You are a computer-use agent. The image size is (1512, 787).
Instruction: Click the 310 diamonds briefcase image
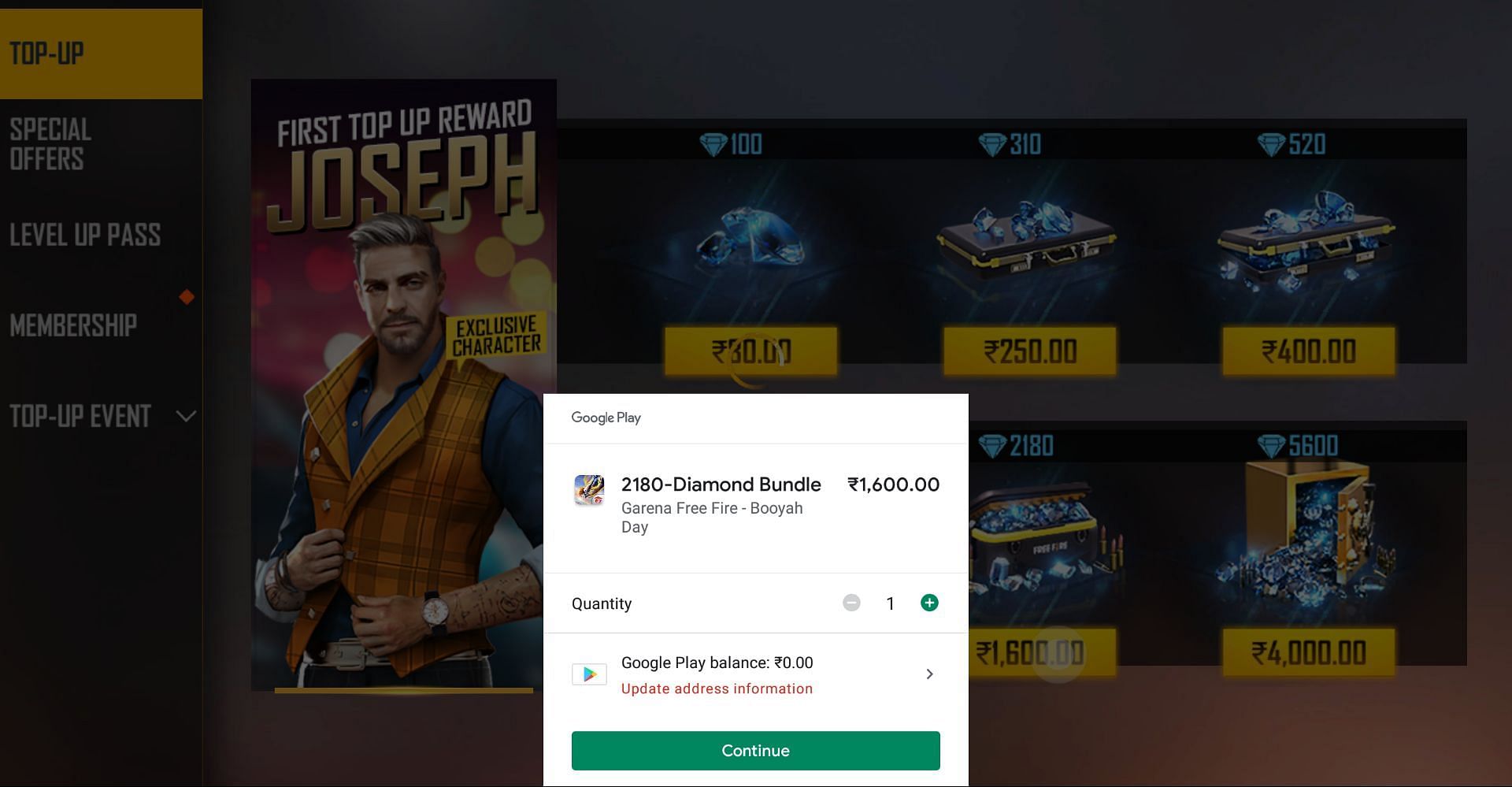[x=1026, y=239]
